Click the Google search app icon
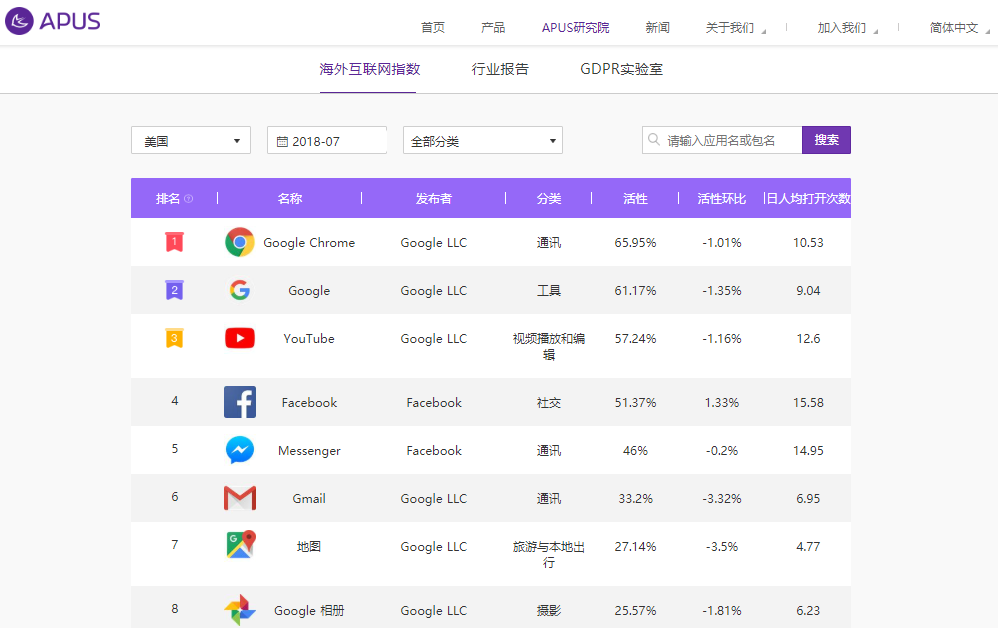 click(240, 290)
